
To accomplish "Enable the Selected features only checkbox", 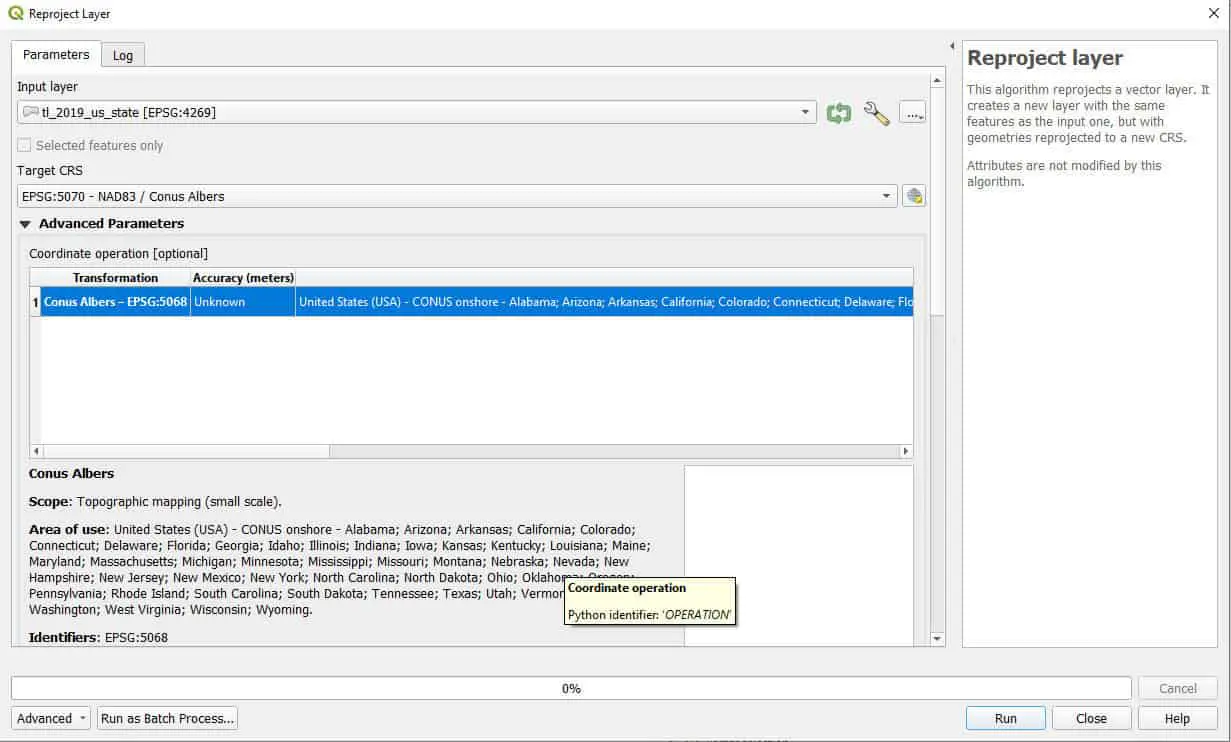I will 23,145.
